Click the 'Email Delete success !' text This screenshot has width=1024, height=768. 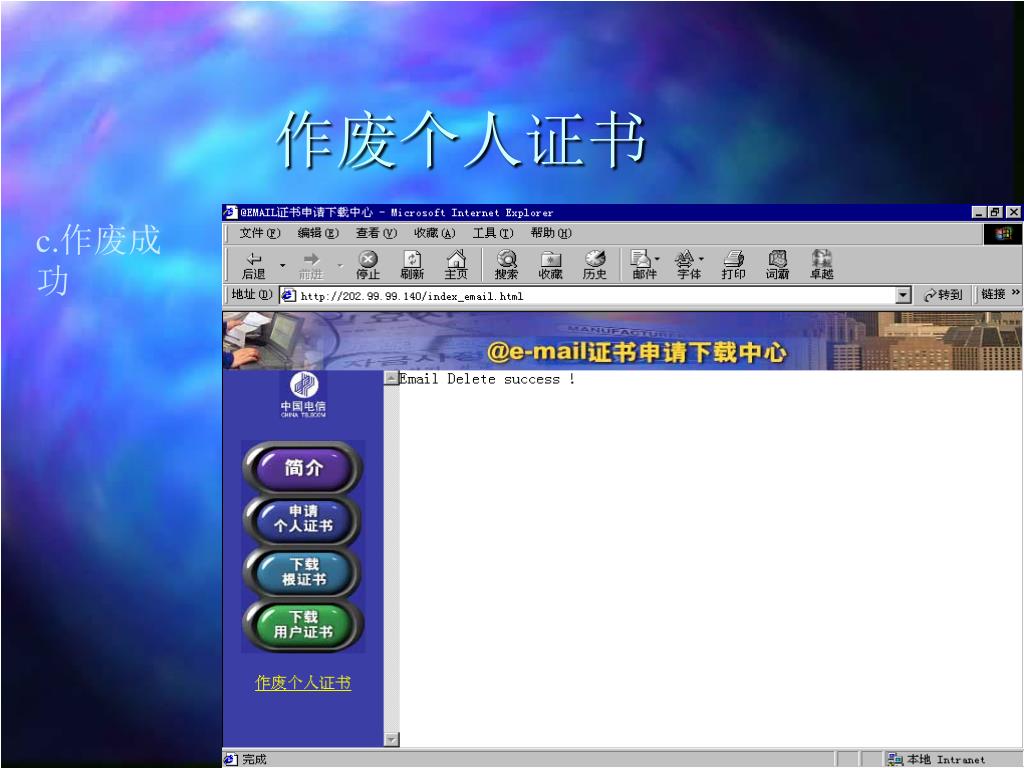click(x=487, y=379)
